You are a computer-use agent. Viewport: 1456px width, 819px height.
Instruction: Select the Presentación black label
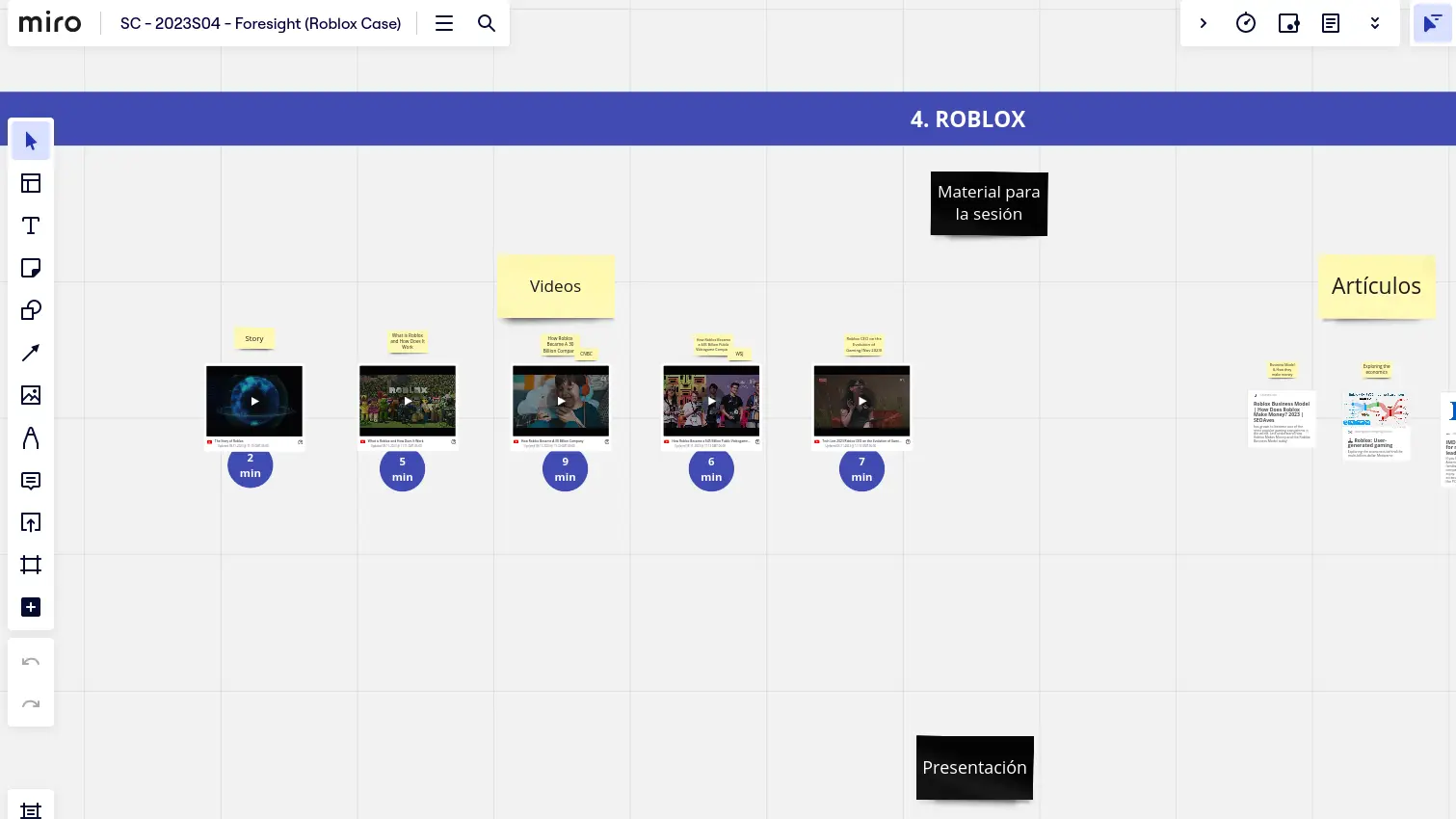974,768
